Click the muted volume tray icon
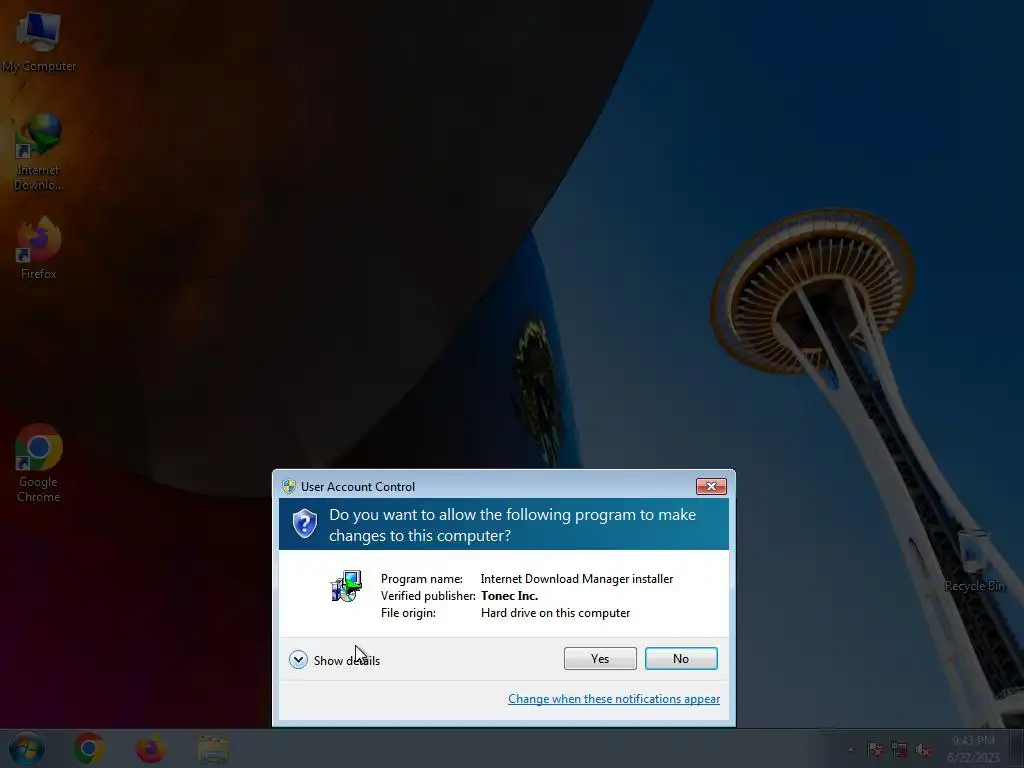Screen dimensions: 1024x768 [x=923, y=749]
